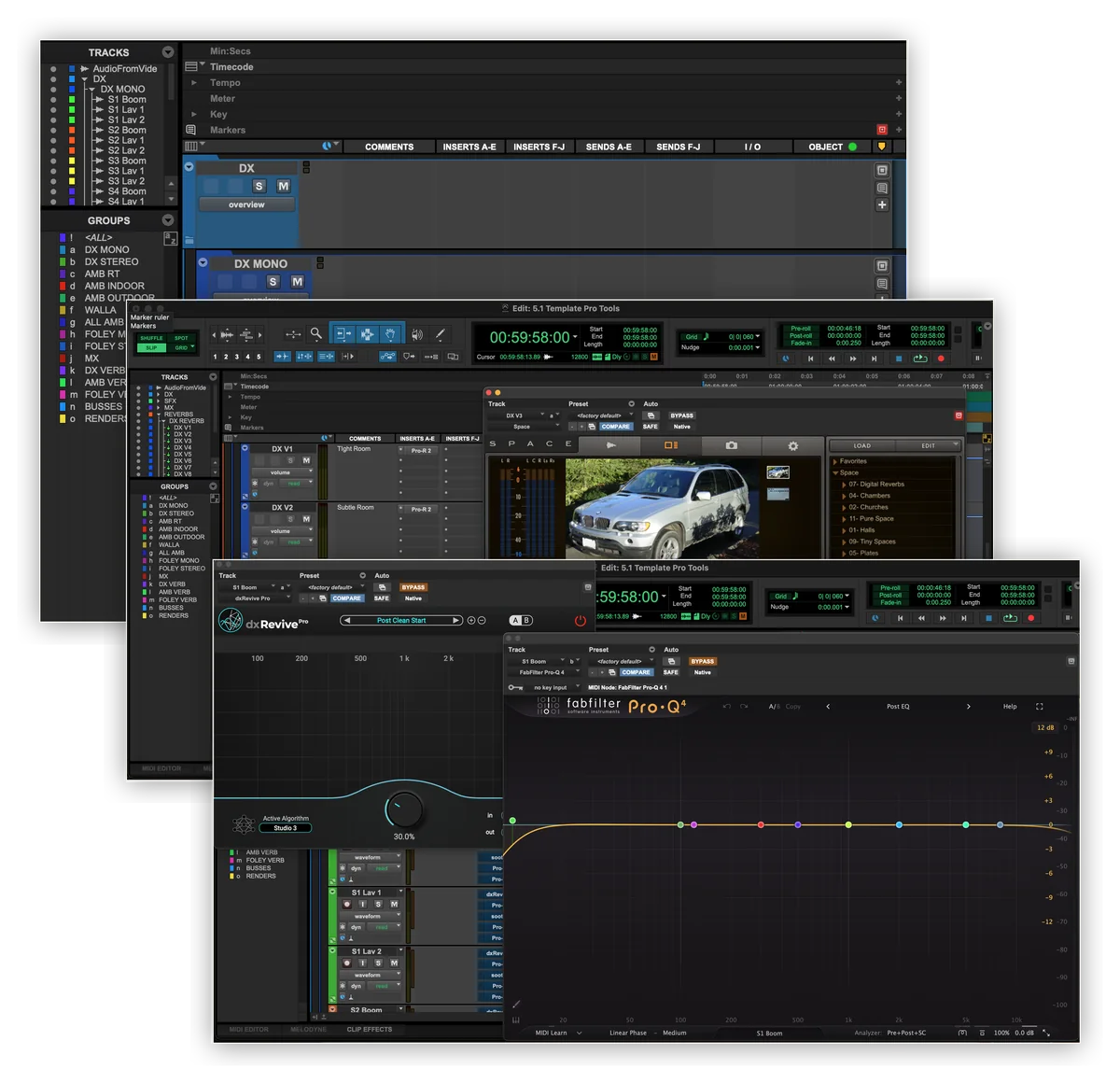
Task: Open the Space plugin meter view tab
Action: coord(670,445)
